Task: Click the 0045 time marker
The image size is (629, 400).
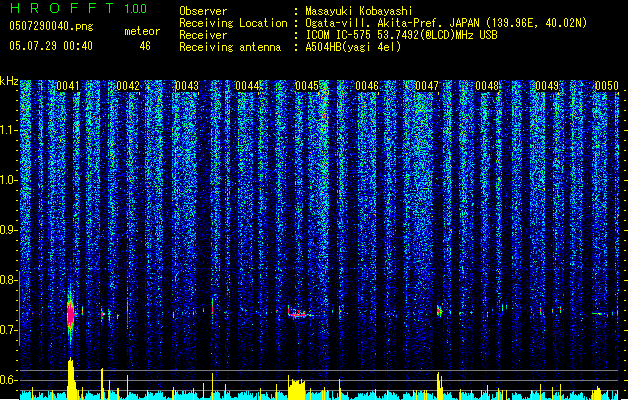Action: coord(307,86)
